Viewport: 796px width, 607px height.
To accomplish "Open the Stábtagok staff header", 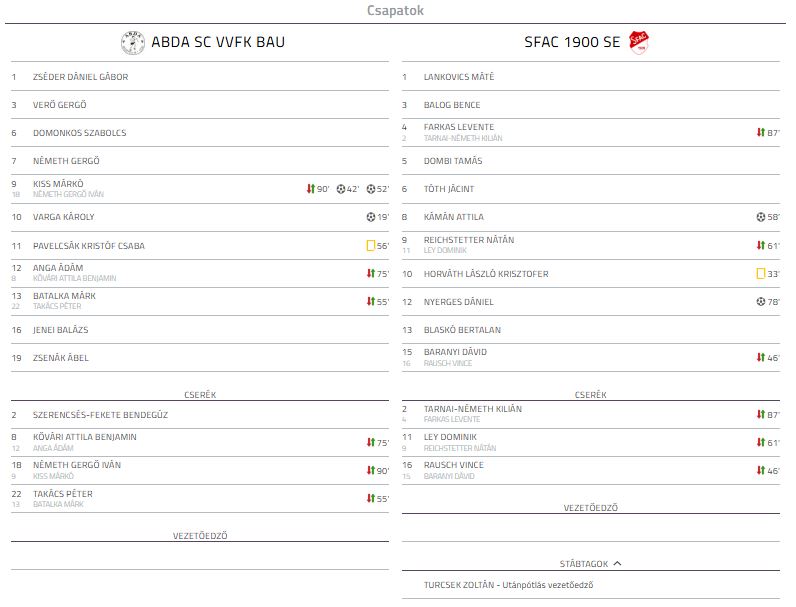I will click(x=584, y=564).
